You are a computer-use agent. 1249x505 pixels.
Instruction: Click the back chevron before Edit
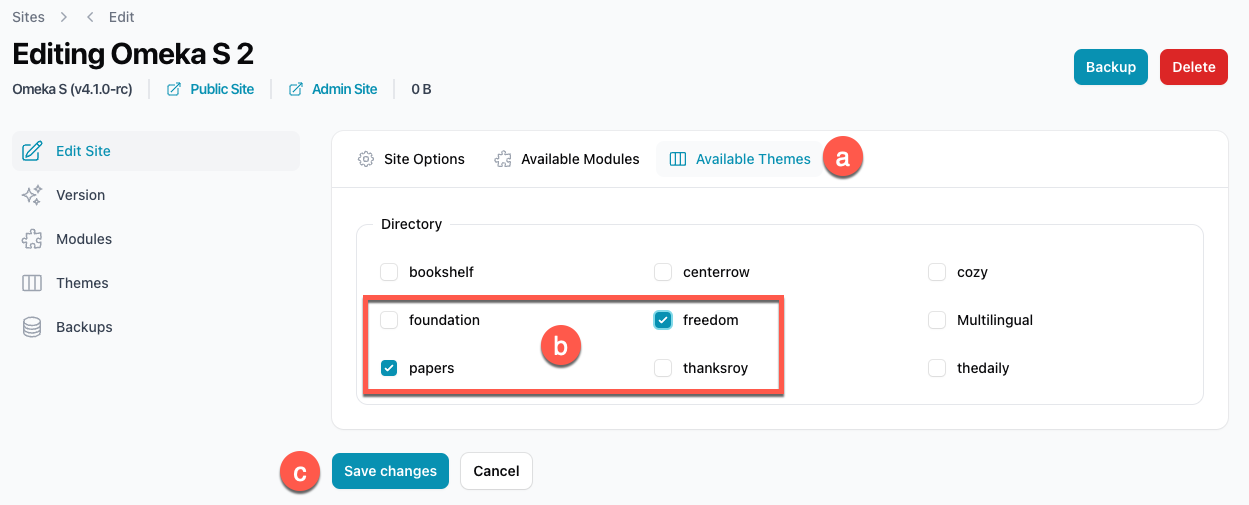tap(90, 17)
